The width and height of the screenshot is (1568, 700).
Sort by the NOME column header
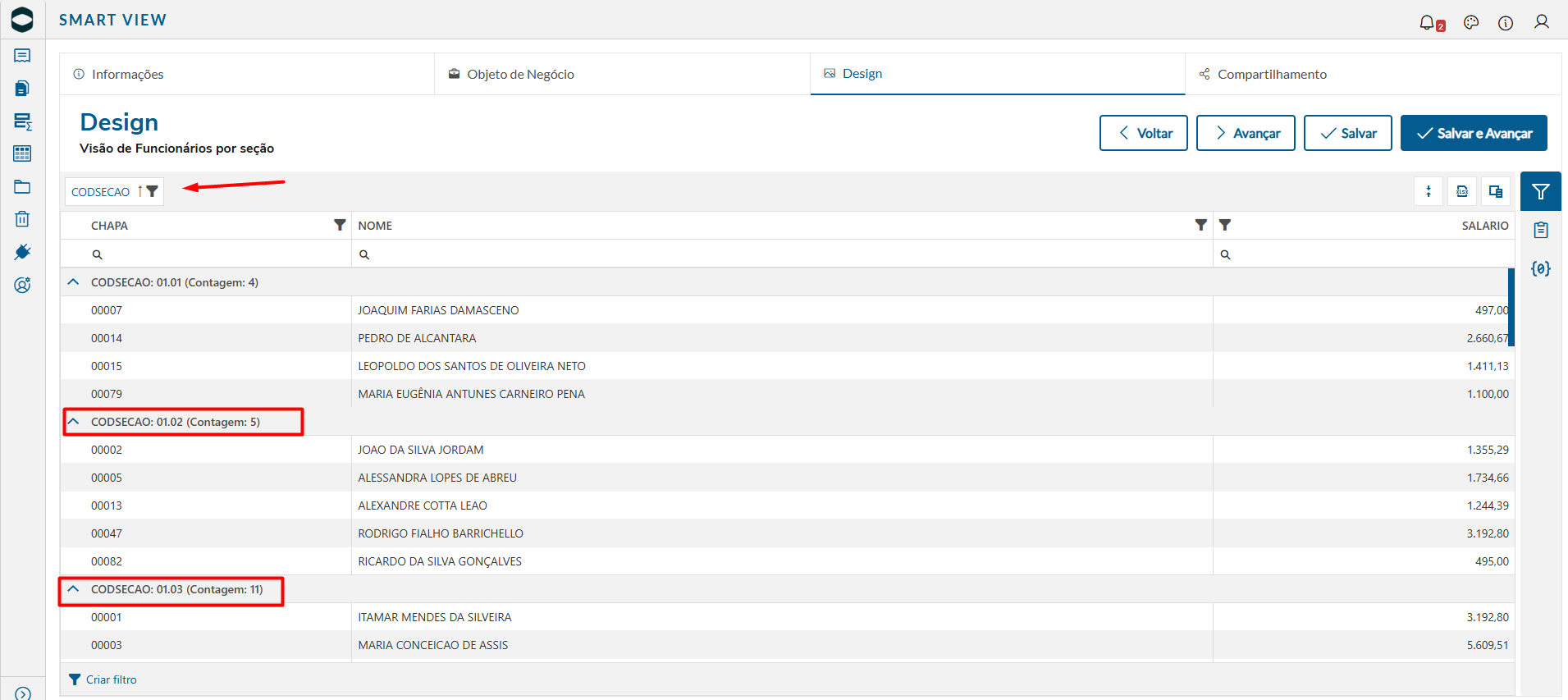click(x=375, y=226)
